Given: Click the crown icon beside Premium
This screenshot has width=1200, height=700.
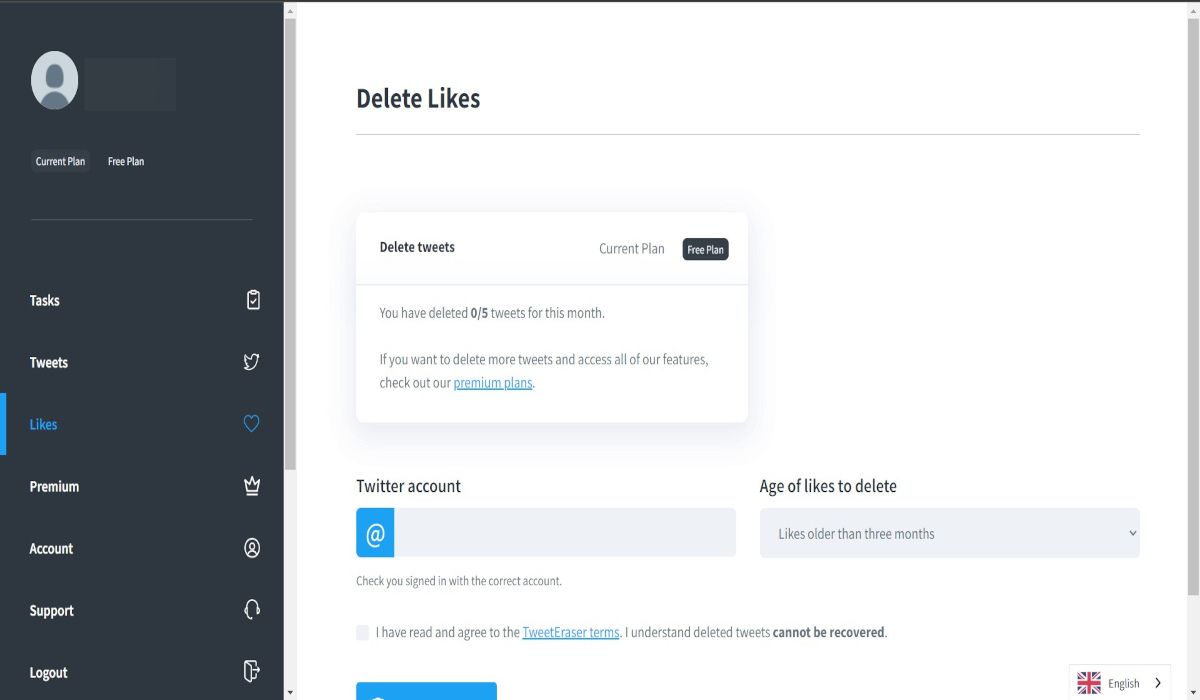Looking at the screenshot, I should 252,485.
